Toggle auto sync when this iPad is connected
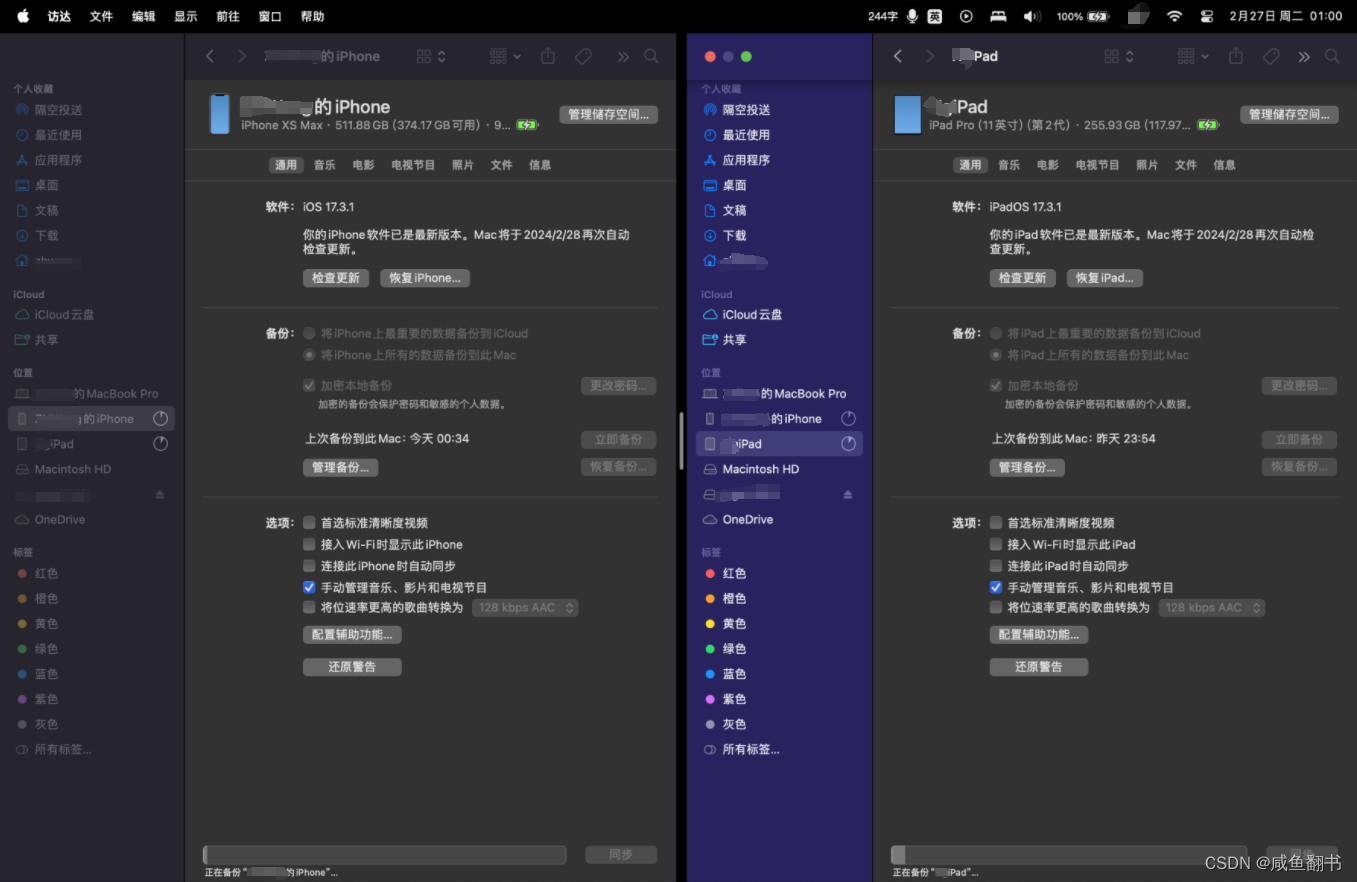The width and height of the screenshot is (1357, 882). (x=996, y=566)
